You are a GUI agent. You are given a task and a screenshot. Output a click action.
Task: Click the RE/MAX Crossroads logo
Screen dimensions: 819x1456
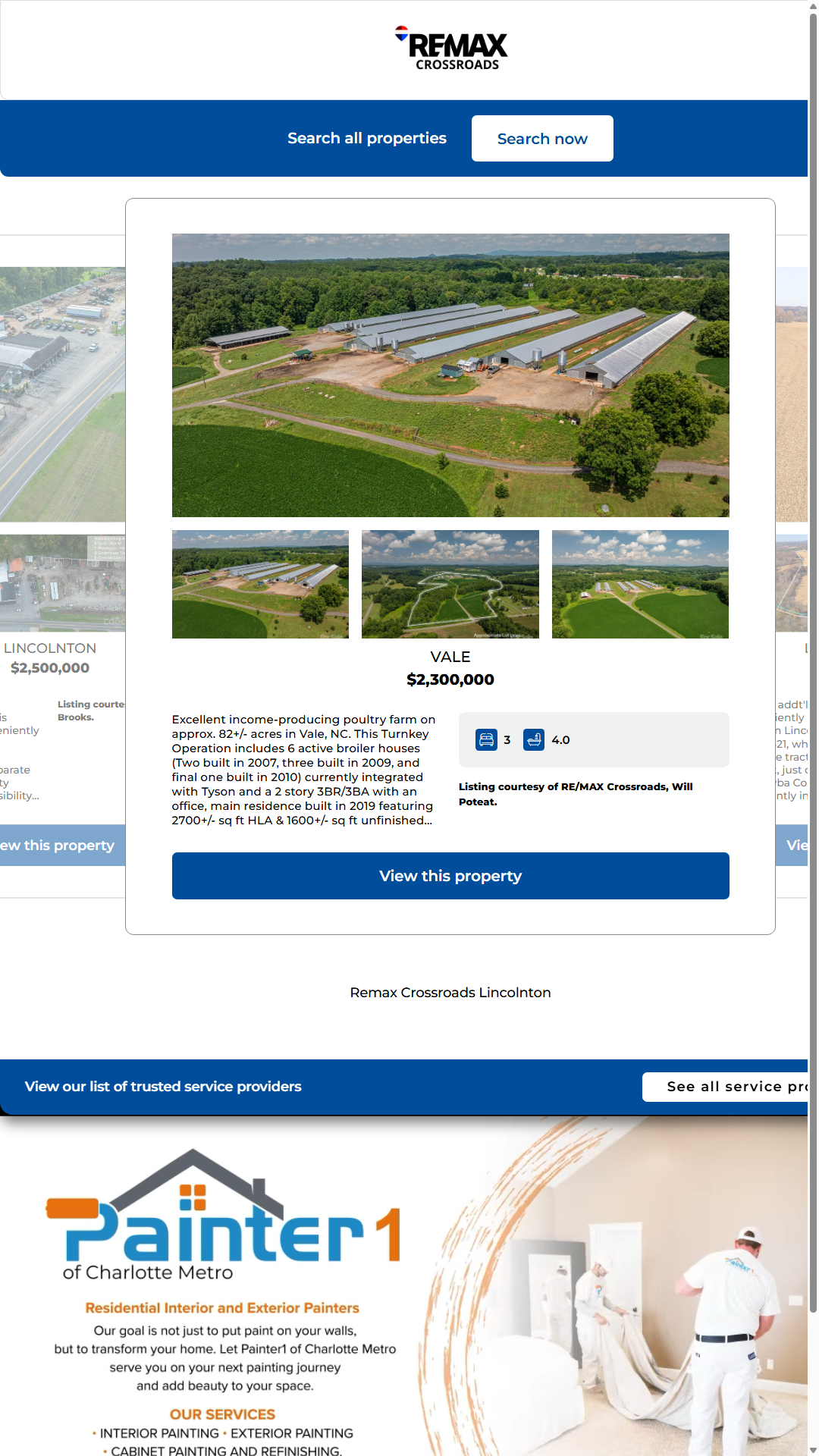pyautogui.click(x=451, y=49)
